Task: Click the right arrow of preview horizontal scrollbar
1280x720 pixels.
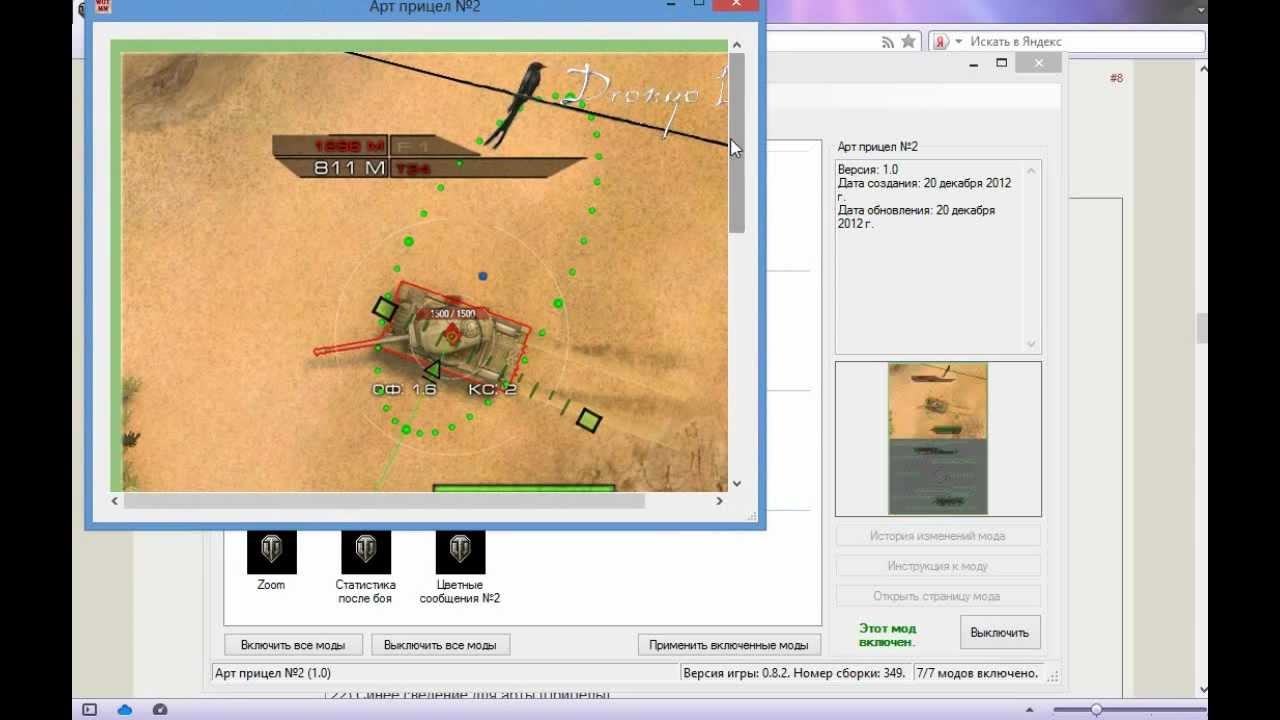Action: click(x=719, y=501)
